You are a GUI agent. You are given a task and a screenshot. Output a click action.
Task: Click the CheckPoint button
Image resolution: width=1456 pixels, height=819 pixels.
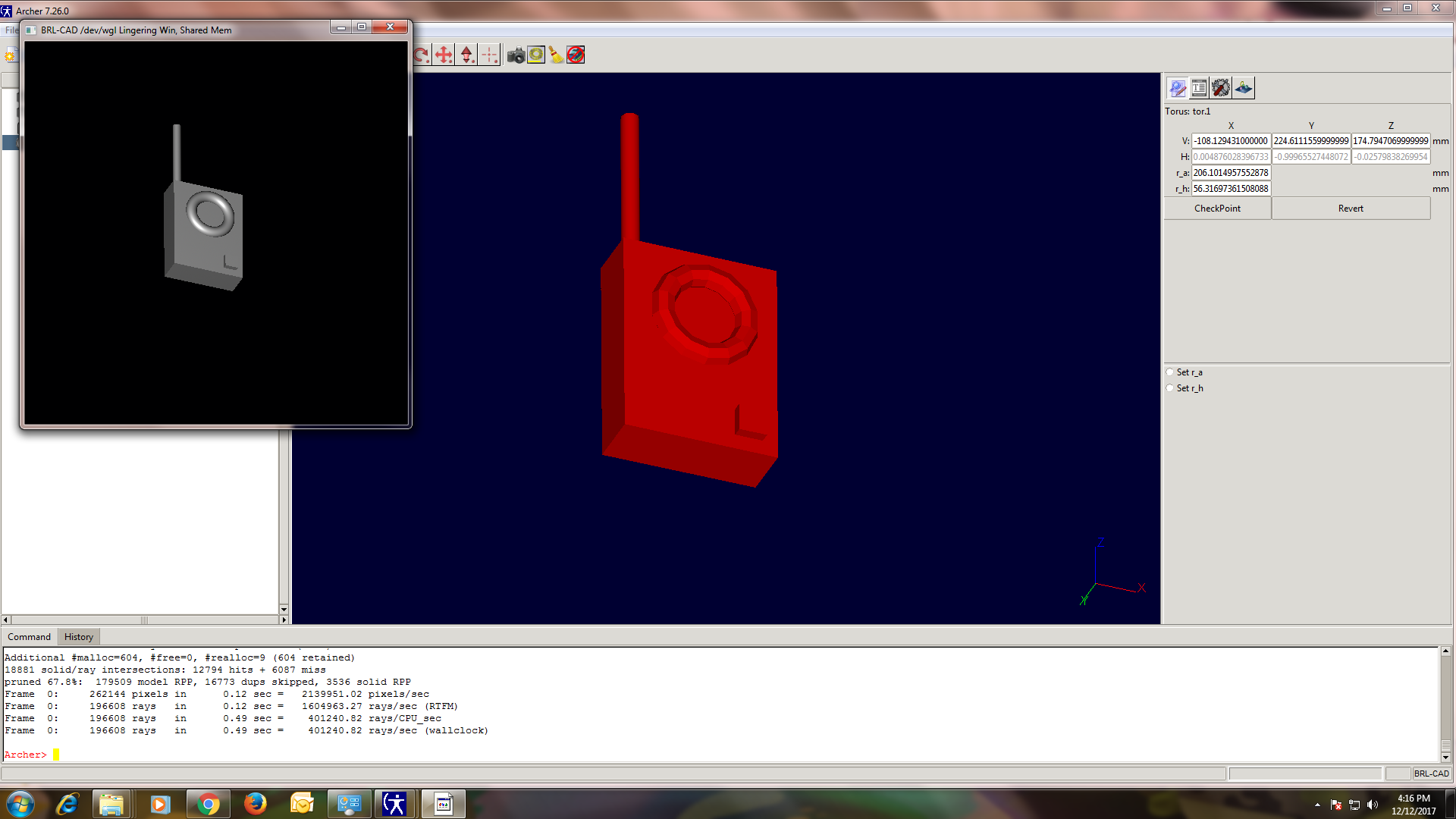1218,209
